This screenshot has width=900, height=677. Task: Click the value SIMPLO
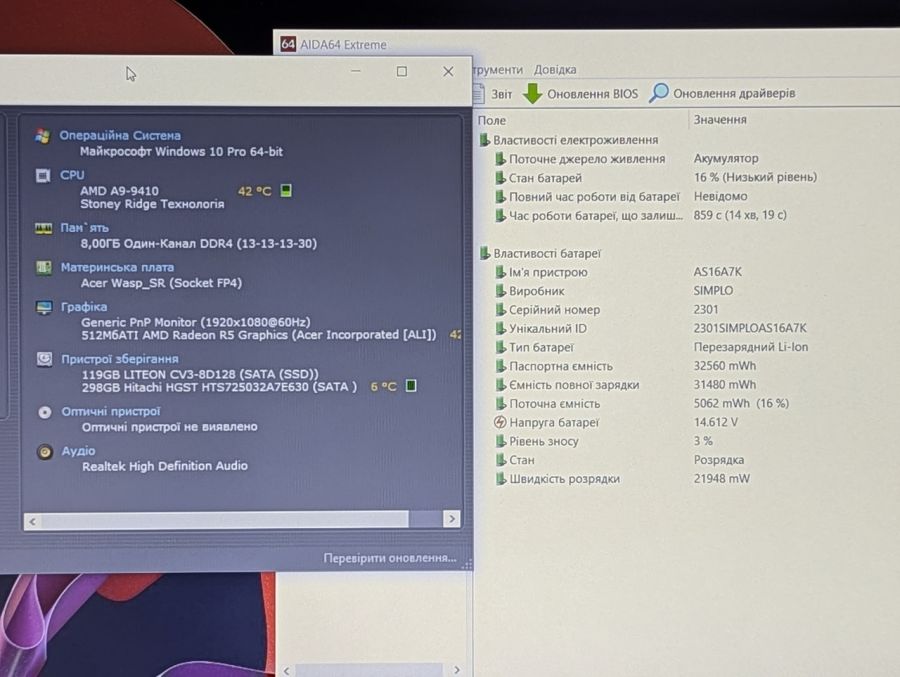pos(713,291)
